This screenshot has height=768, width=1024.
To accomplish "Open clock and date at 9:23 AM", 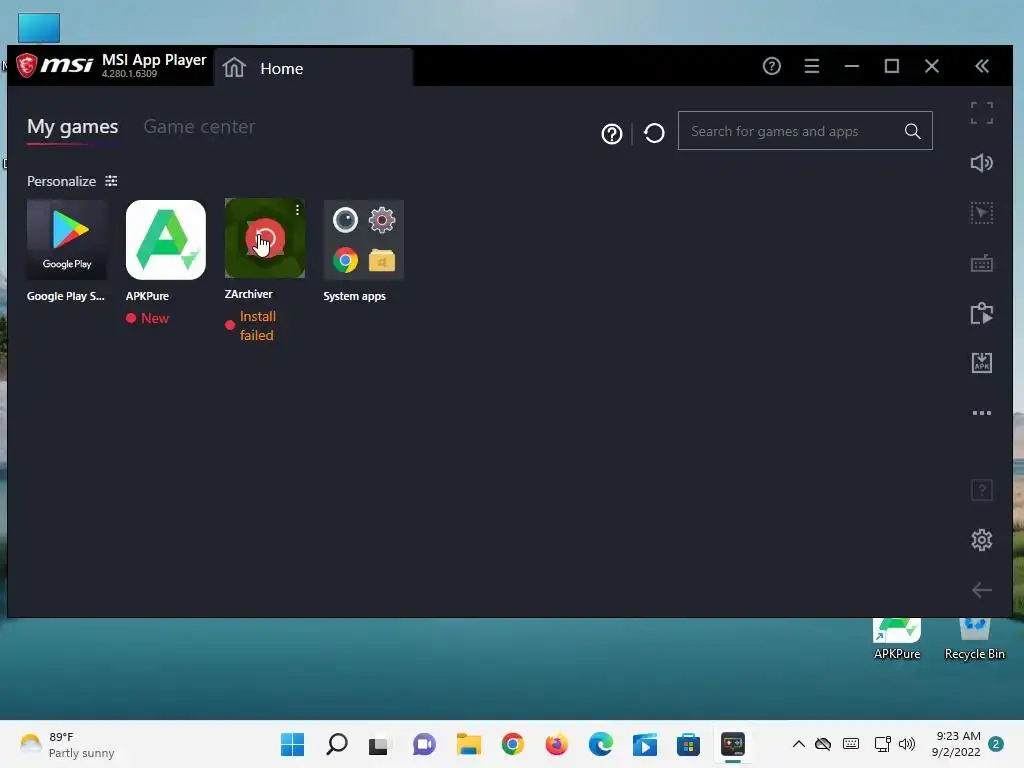I will pos(956,744).
